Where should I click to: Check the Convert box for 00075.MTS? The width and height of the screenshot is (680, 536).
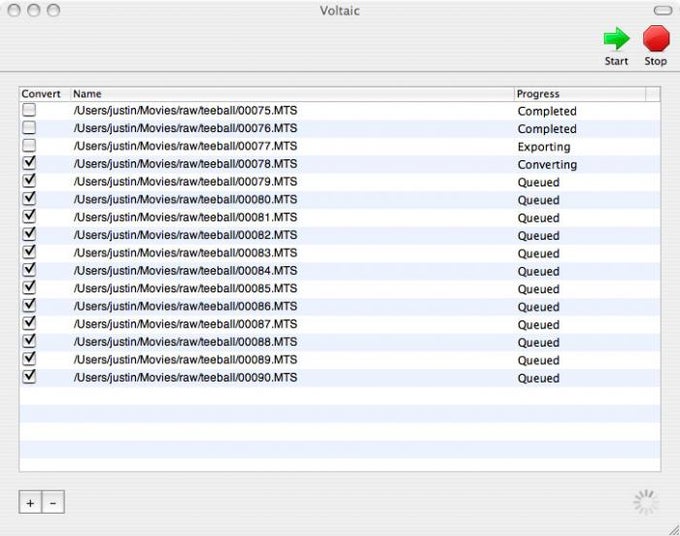pos(29,110)
